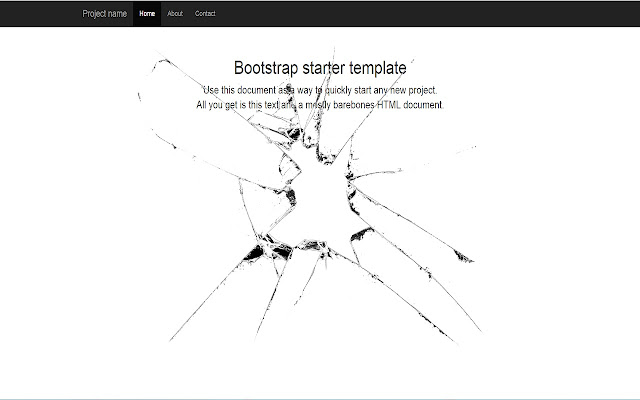The image size is (640, 400).
Task: Click the word starter in the heading
Action: coord(324,68)
